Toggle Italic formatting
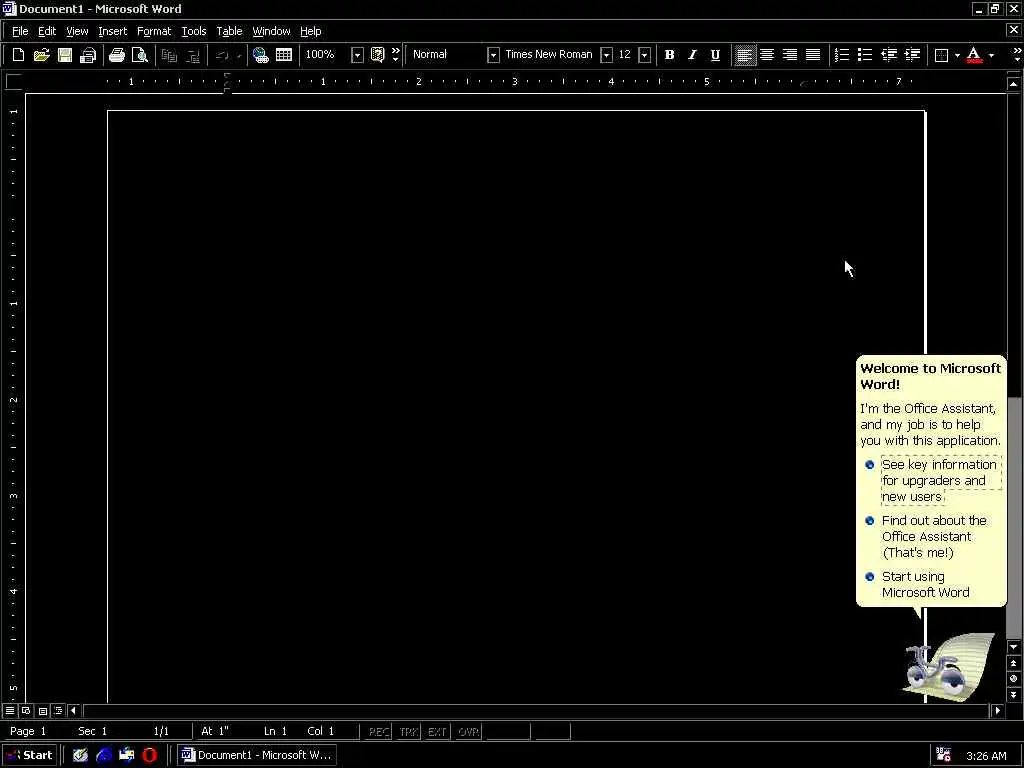The height and width of the screenshot is (768, 1024). 692,55
